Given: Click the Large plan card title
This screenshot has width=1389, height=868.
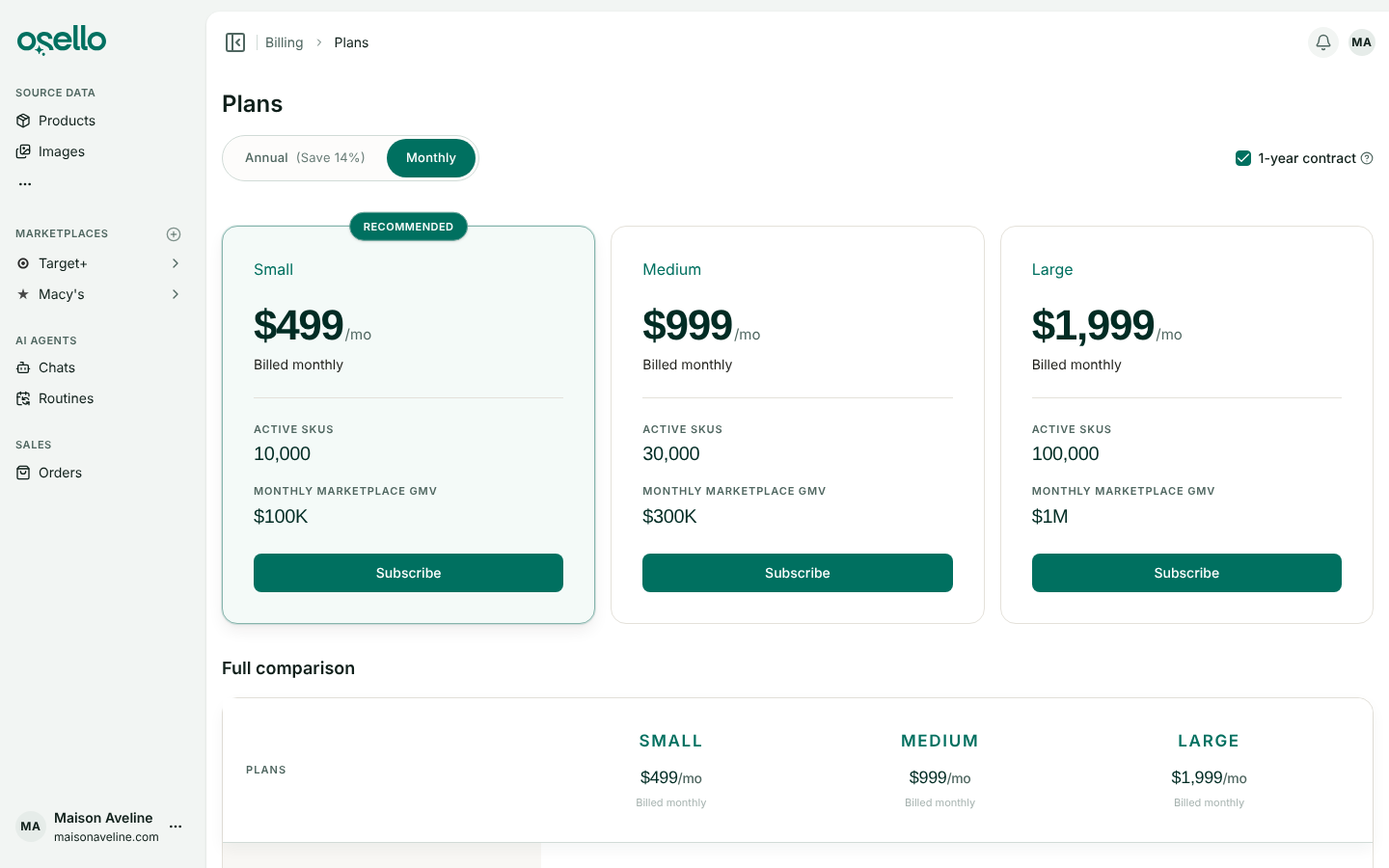Looking at the screenshot, I should (x=1052, y=270).
